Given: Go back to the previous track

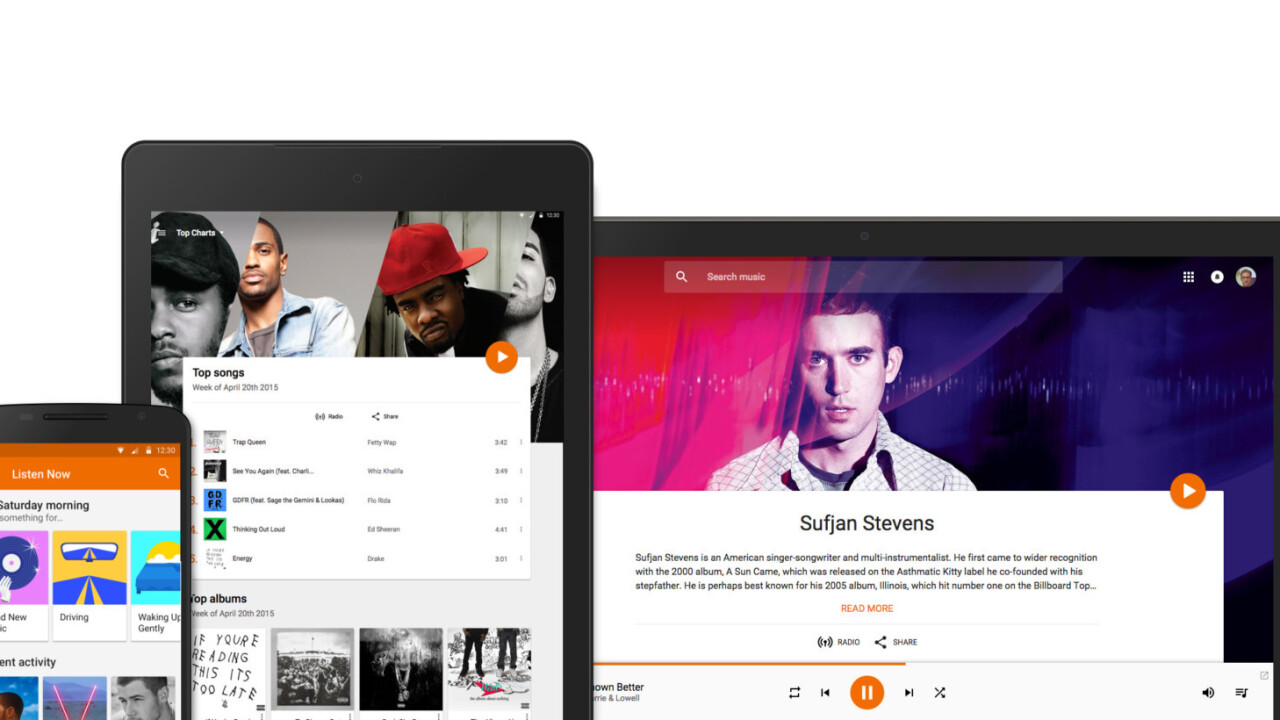Looking at the screenshot, I should 825,692.
